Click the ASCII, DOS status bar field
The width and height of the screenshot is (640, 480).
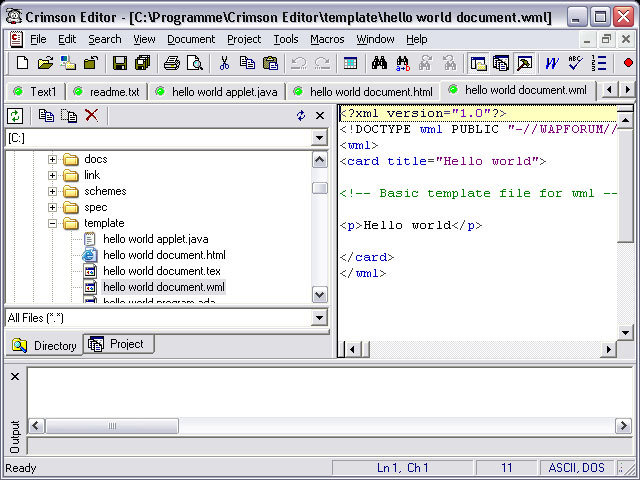tap(576, 468)
